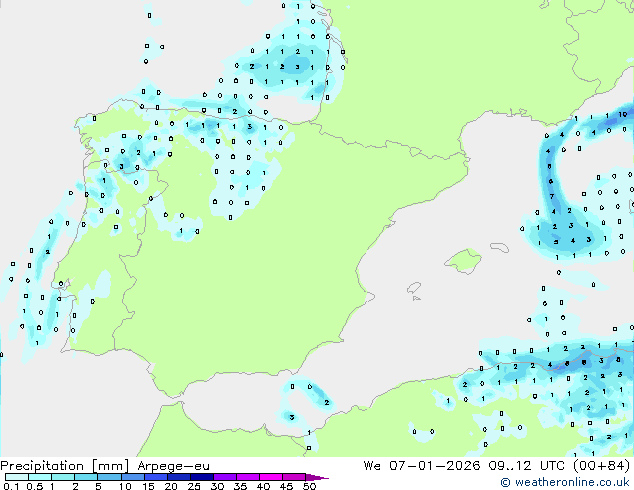634x490 pixels.
Task: Pick the 5–10 mm legend color swatch
Action: tap(109, 477)
